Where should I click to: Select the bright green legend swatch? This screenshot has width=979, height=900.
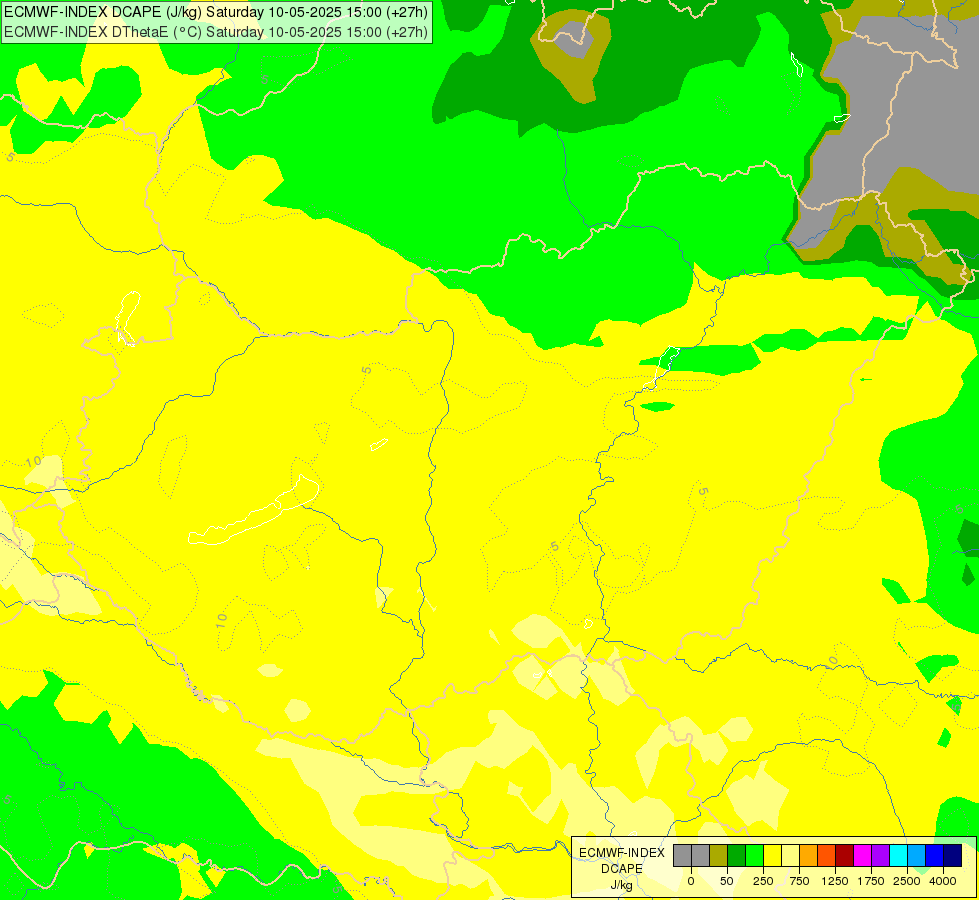pyautogui.click(x=754, y=855)
